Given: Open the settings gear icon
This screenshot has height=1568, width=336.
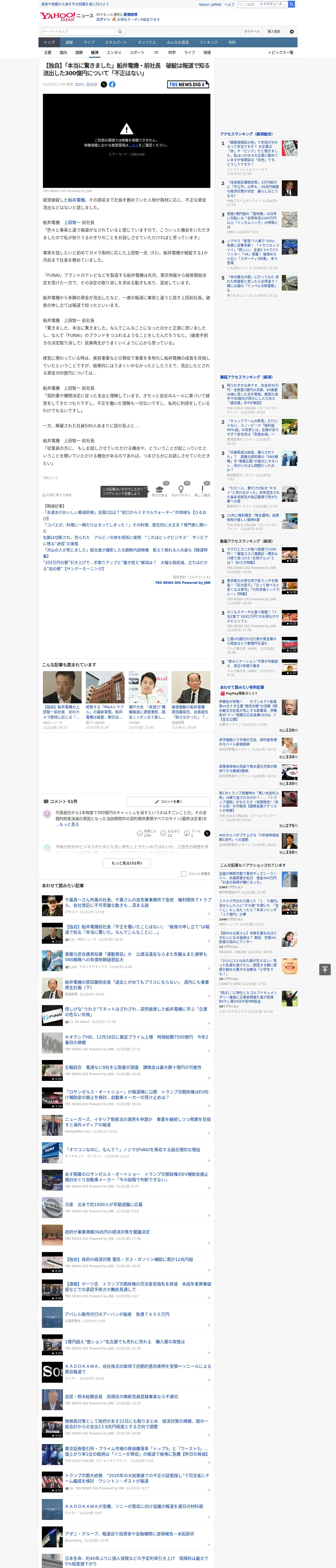Looking at the screenshot, I should point(292,31).
